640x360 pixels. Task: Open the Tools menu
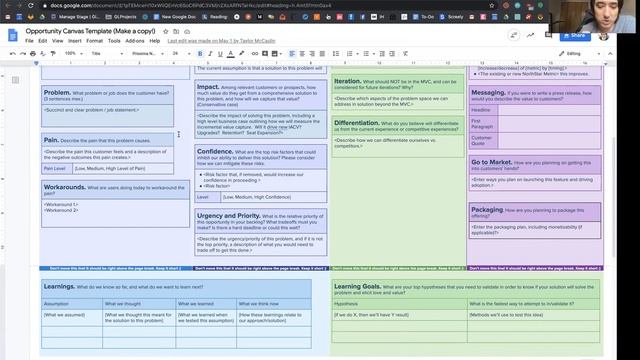point(114,41)
